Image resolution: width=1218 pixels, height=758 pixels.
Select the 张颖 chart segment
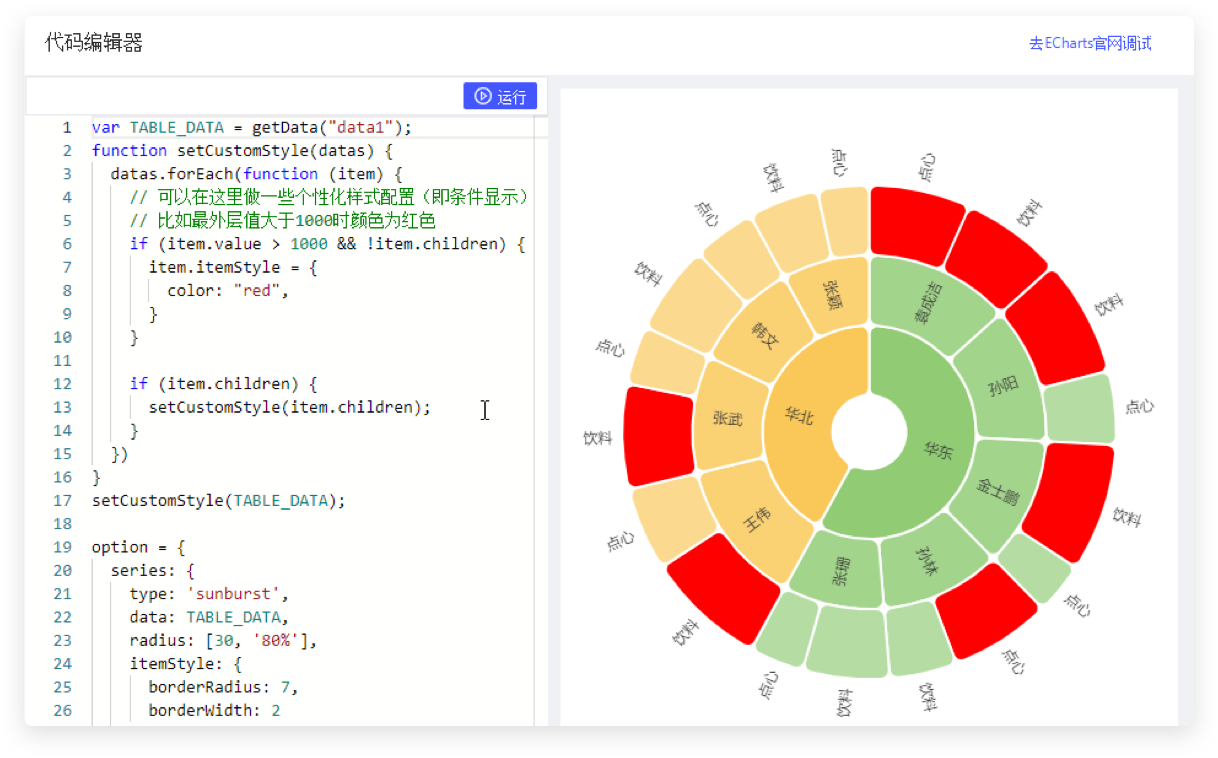(832, 294)
